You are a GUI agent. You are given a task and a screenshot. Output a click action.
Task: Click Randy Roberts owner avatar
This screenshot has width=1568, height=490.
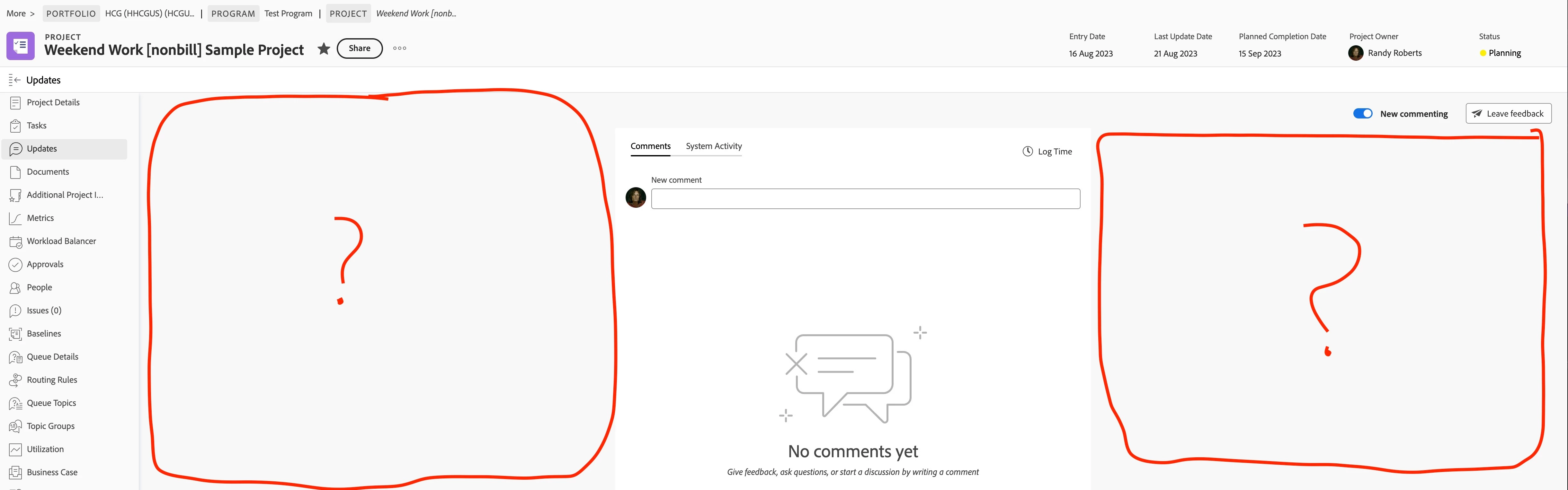[x=1356, y=53]
